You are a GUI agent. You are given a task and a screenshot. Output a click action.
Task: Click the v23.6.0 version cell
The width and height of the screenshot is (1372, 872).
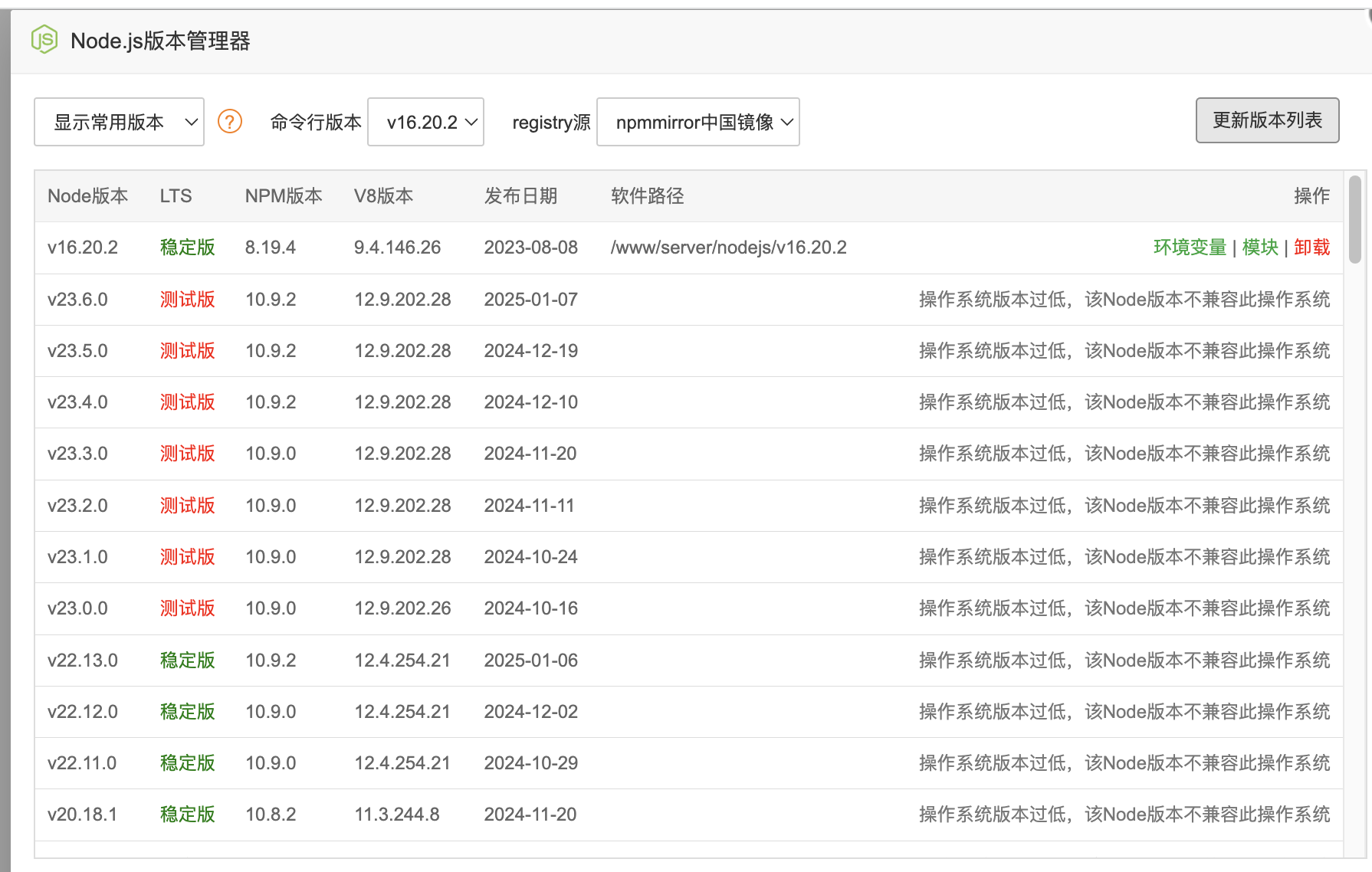click(77, 300)
